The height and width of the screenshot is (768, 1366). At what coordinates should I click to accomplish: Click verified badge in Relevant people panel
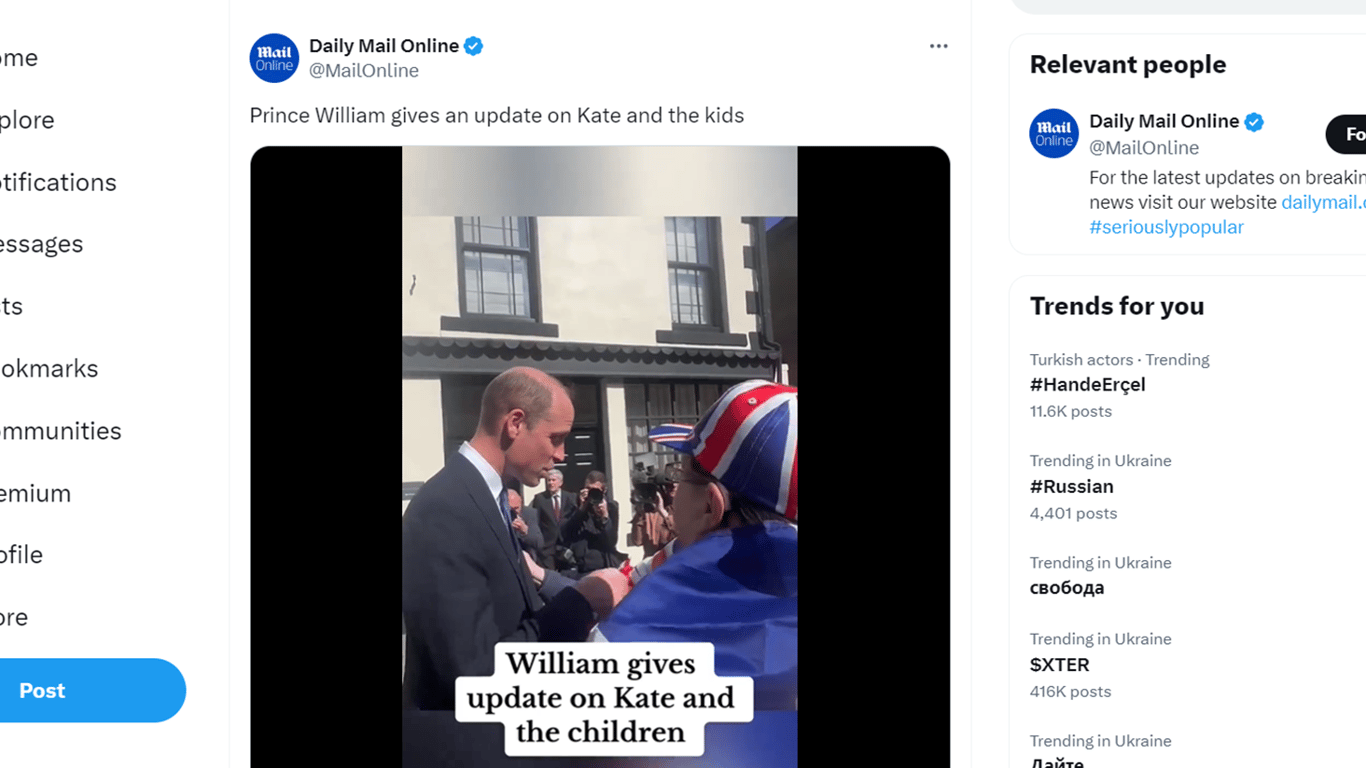tap(1254, 122)
